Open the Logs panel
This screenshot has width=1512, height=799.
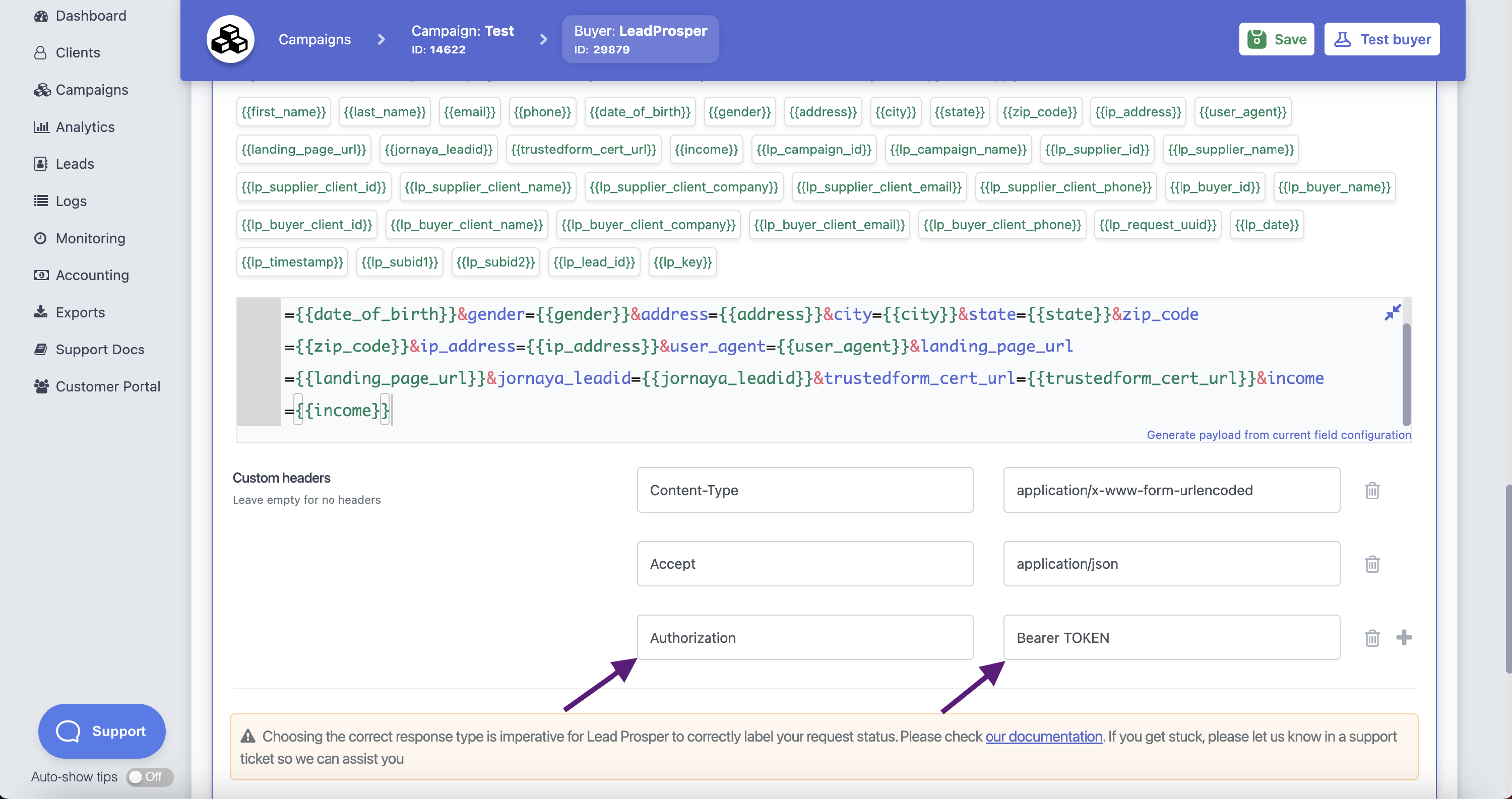(x=71, y=201)
